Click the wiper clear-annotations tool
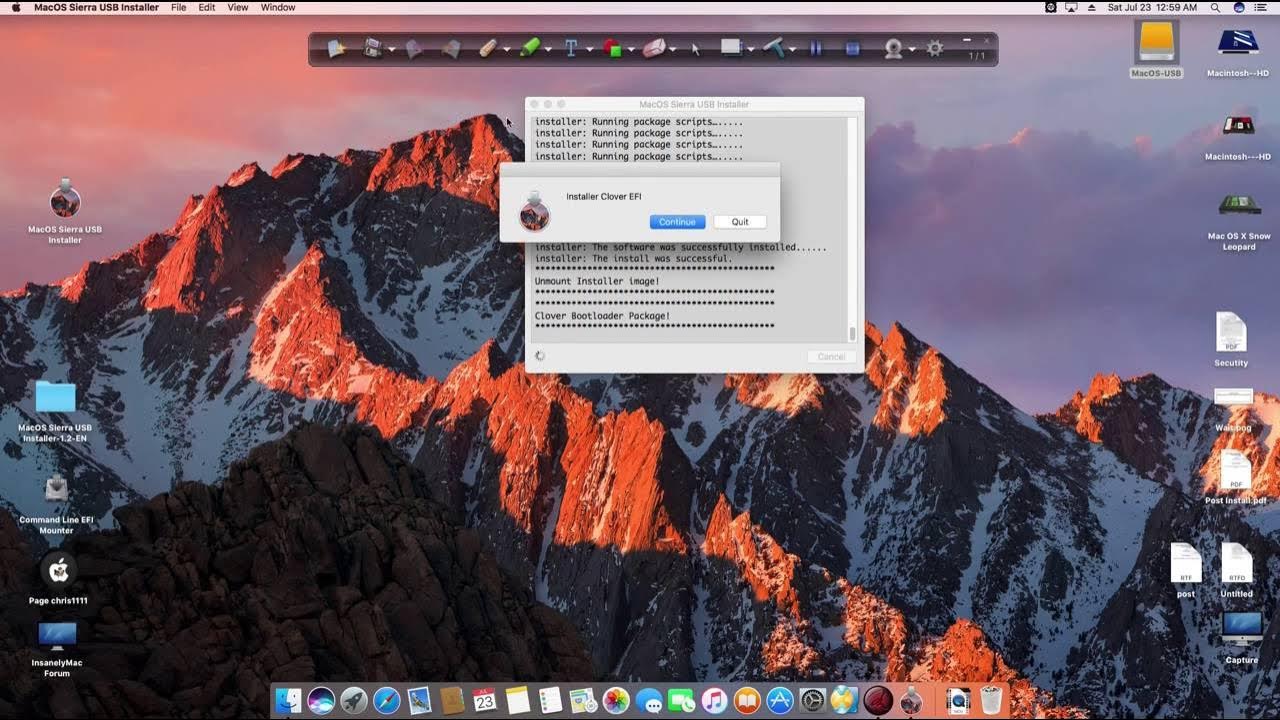 point(775,48)
